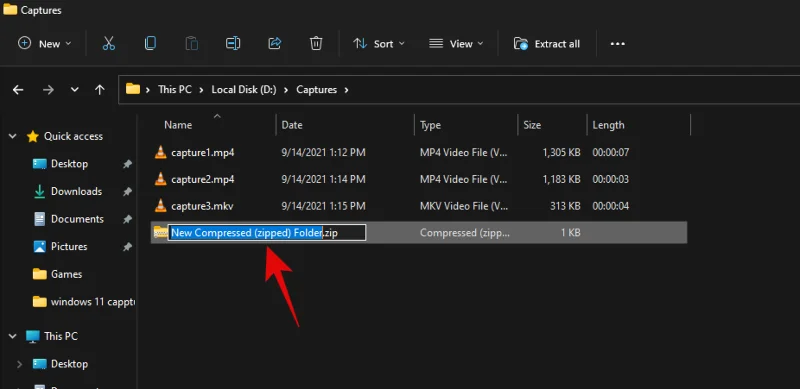800x389 pixels.
Task: Select This PC in the sidebar
Action: coord(61,336)
